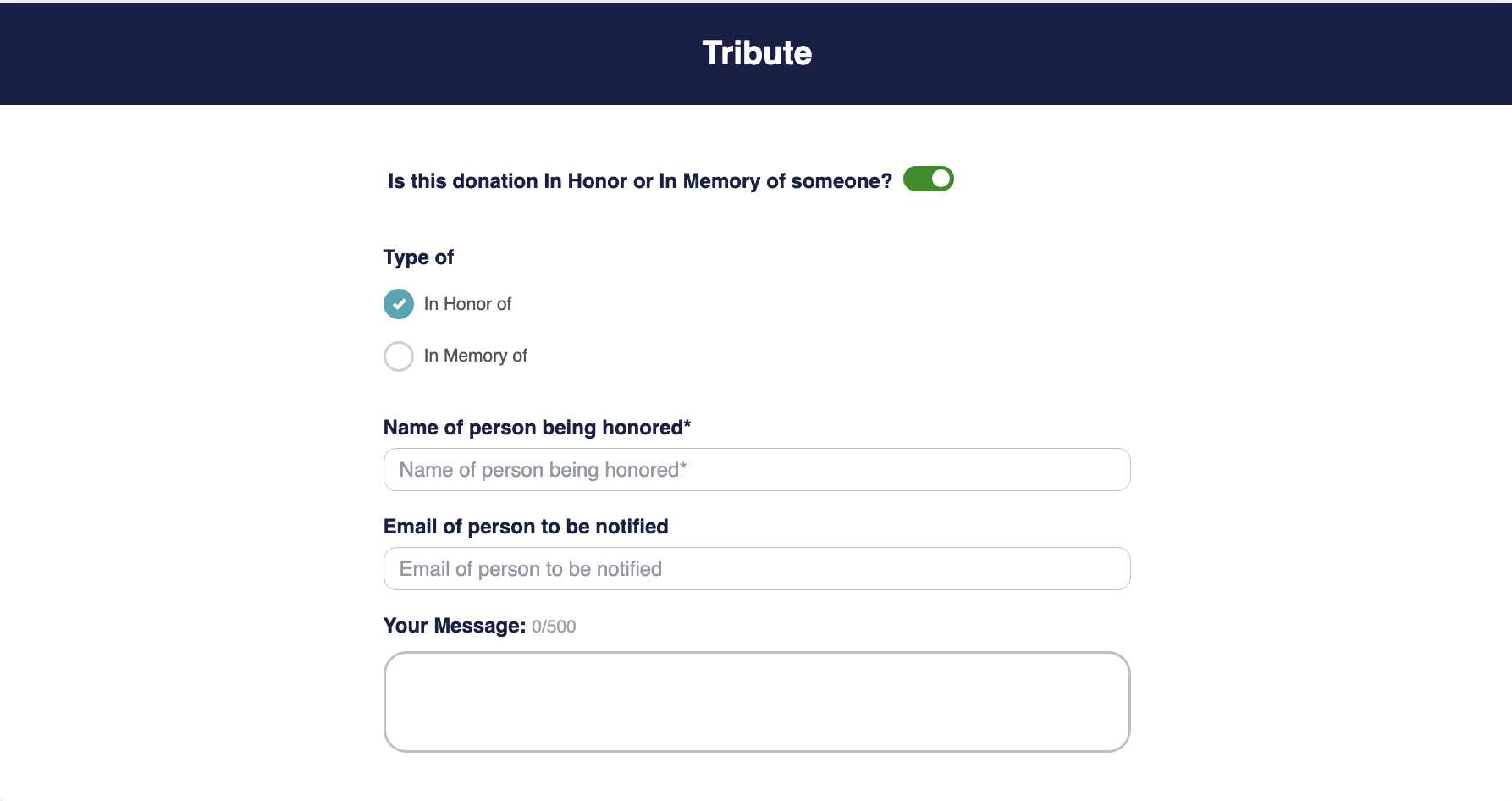Click the Your Message label
The width and height of the screenshot is (1512, 801).
click(x=454, y=626)
